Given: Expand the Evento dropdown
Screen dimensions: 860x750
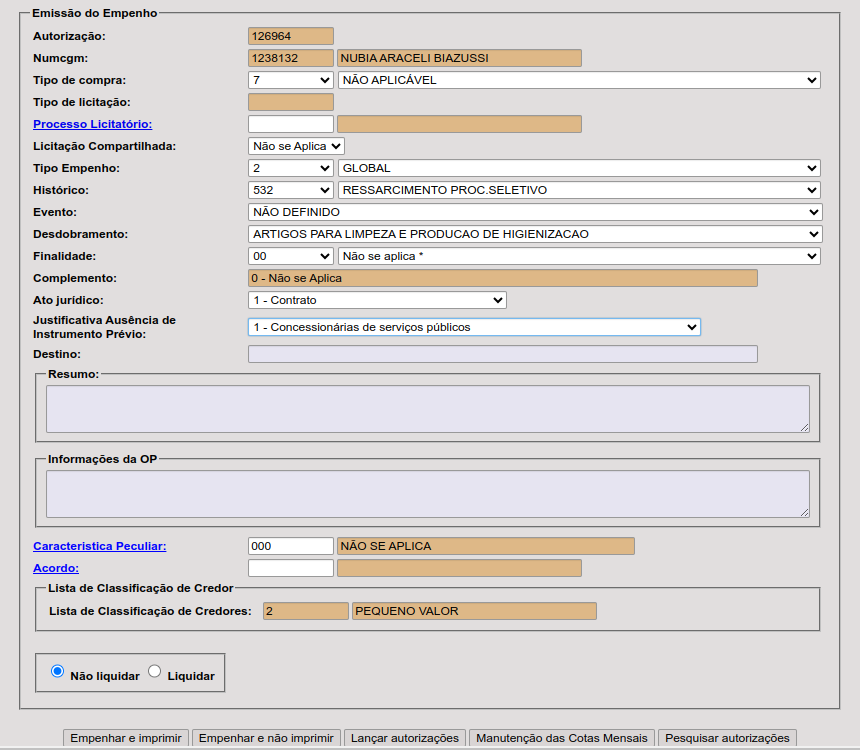Looking at the screenshot, I should coord(534,212).
